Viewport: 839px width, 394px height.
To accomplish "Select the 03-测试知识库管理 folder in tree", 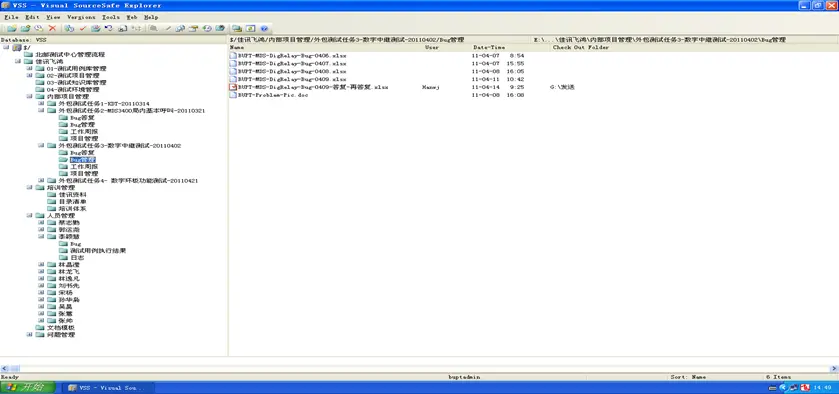I will (76, 82).
